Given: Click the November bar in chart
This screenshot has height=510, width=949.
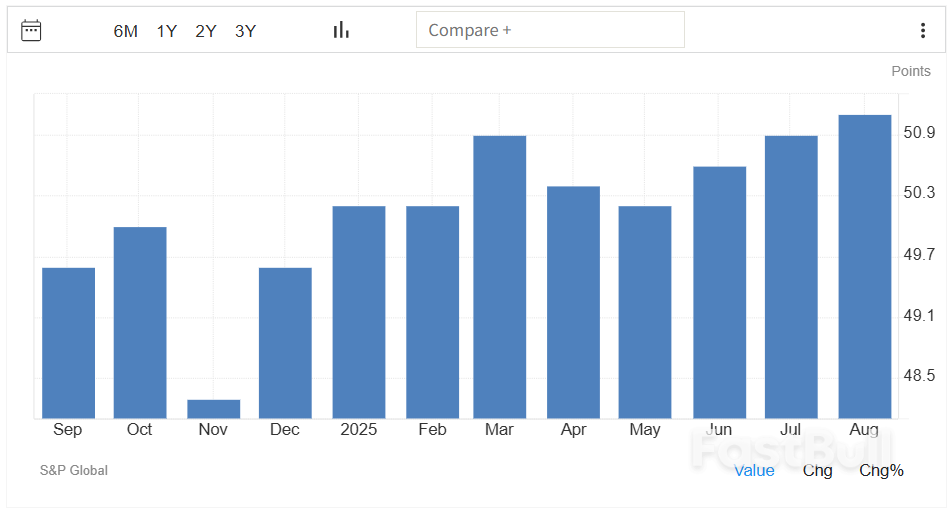Looking at the screenshot, I should 214,409.
